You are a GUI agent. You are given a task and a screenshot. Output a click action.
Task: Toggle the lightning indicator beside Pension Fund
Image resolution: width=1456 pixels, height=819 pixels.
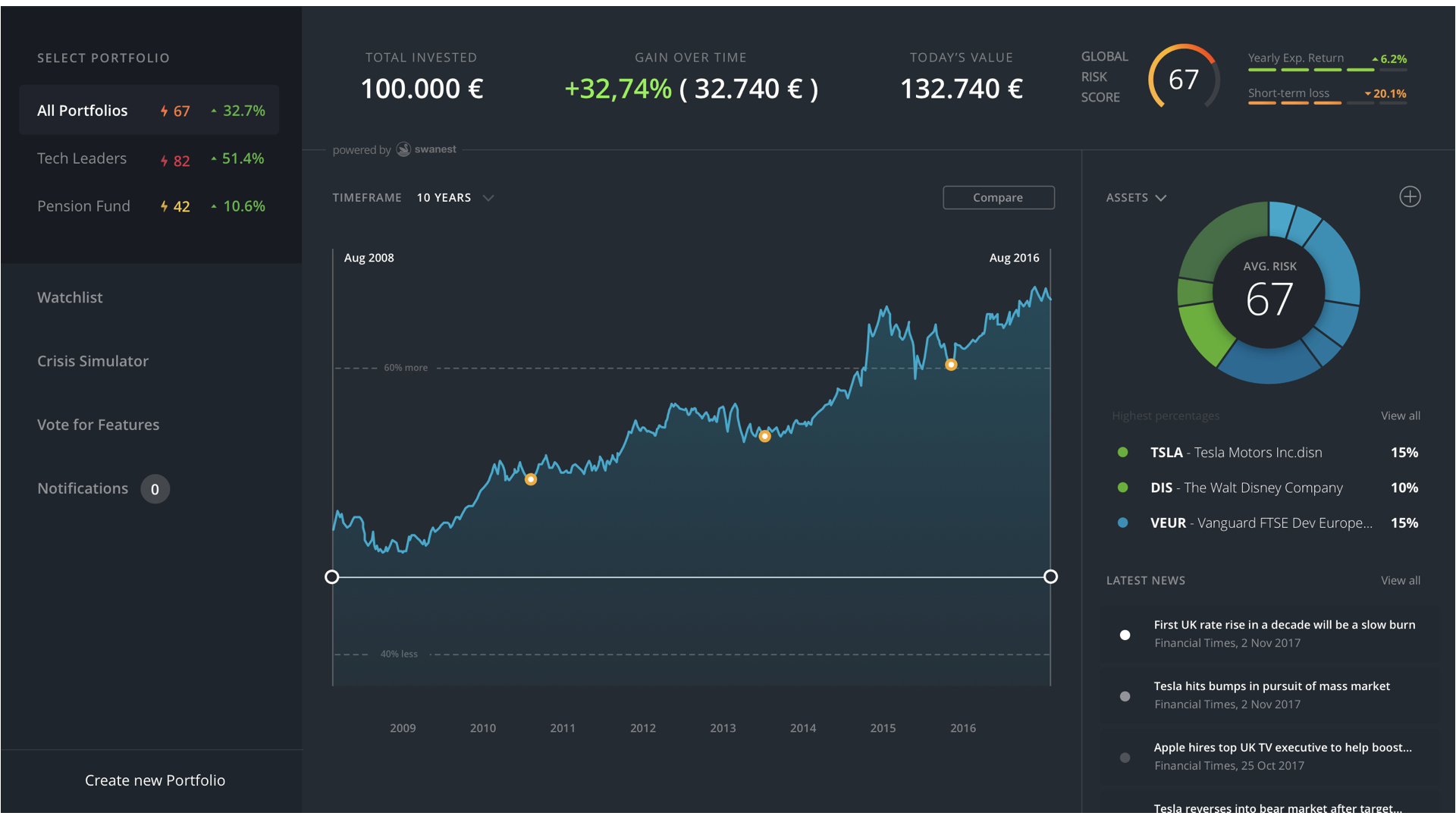164,206
